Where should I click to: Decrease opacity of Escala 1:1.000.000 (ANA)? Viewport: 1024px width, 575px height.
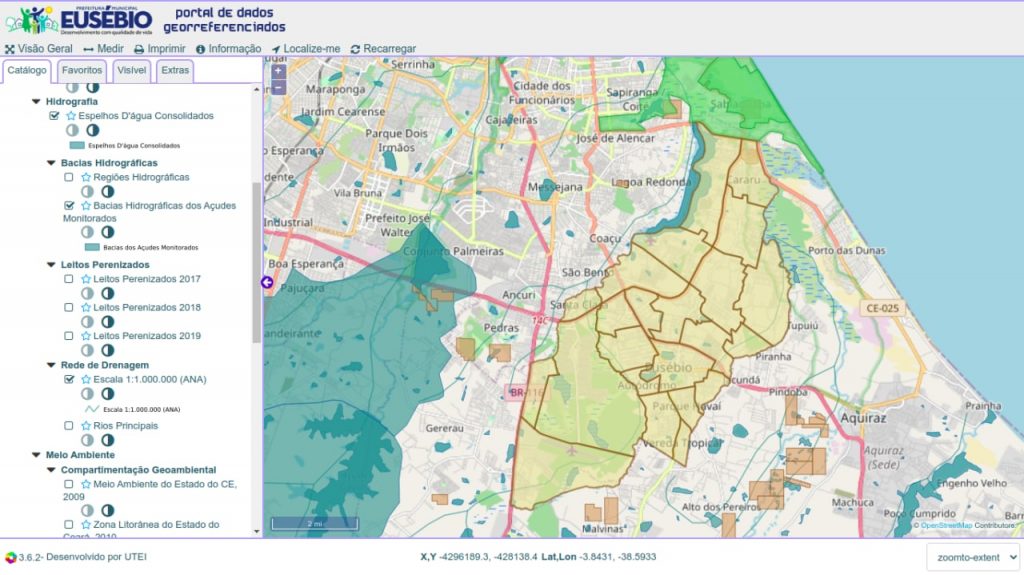(88, 394)
